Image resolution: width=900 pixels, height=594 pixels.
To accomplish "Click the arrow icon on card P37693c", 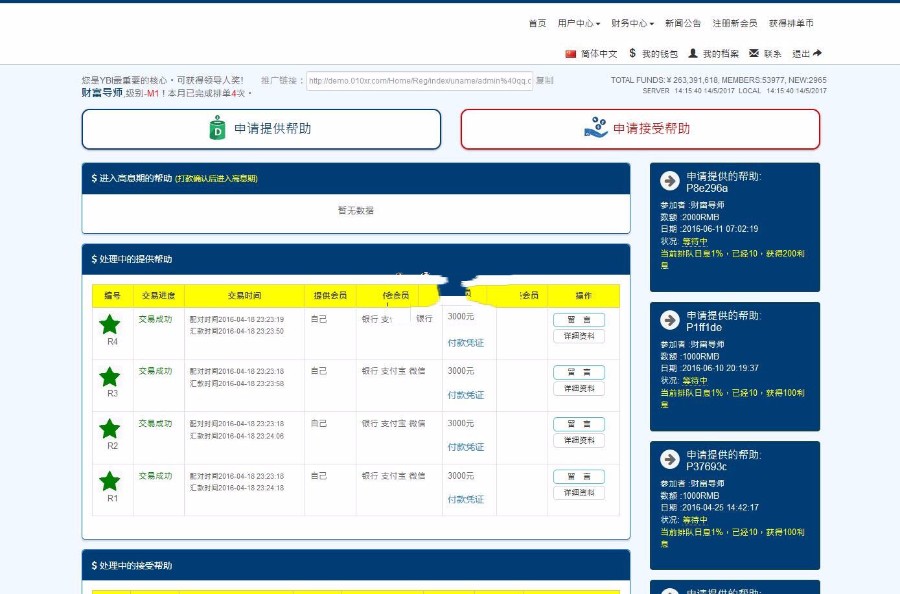I will [669, 459].
